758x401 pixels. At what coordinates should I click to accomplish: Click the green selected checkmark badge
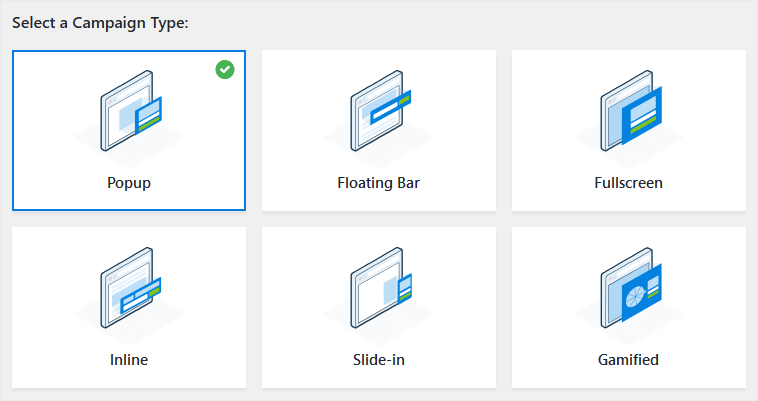tap(225, 70)
